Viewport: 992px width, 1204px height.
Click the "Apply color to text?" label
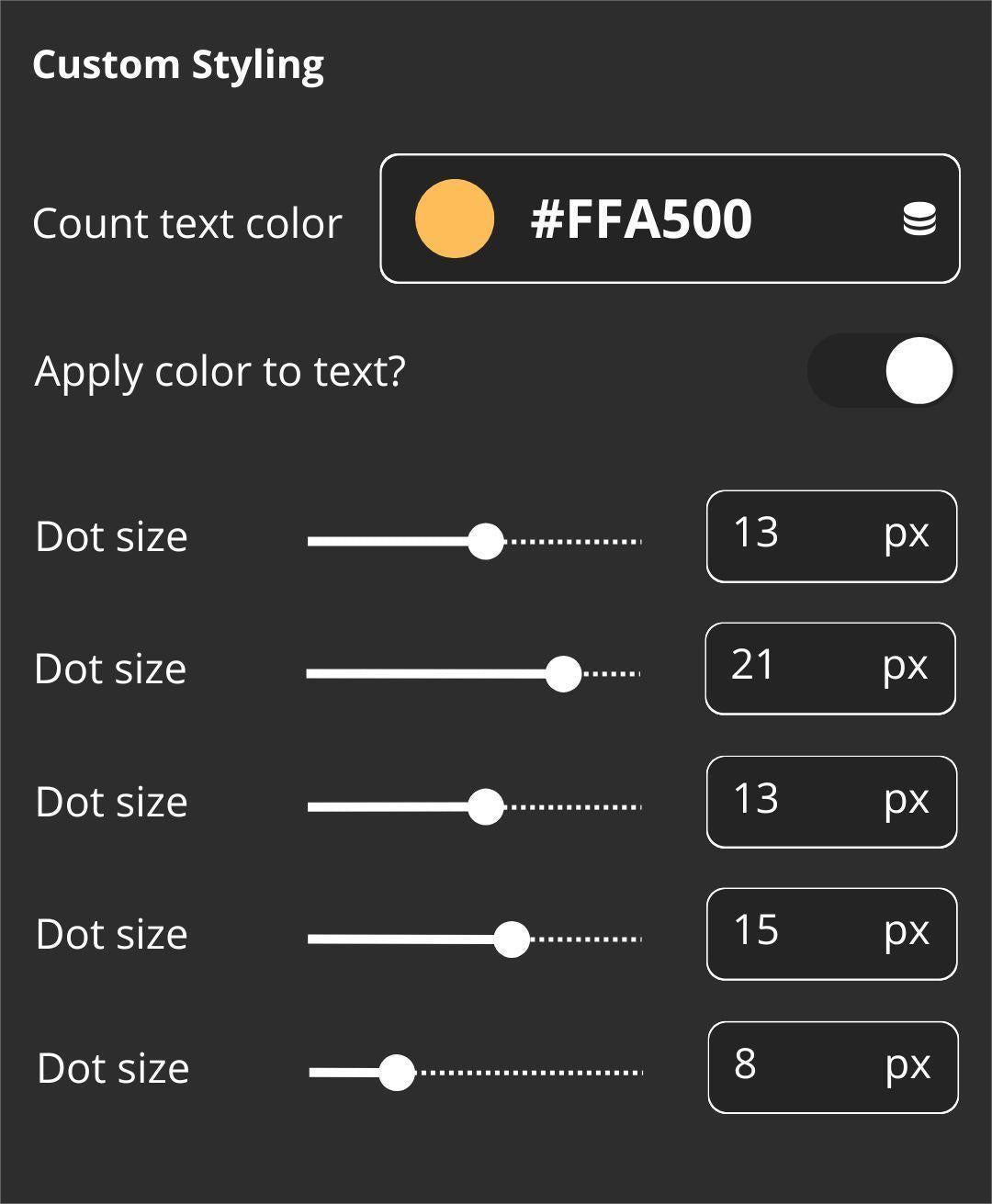coord(220,372)
